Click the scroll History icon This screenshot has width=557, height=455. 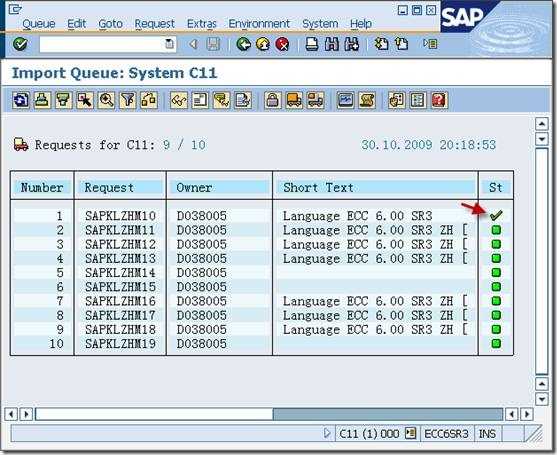click(367, 100)
